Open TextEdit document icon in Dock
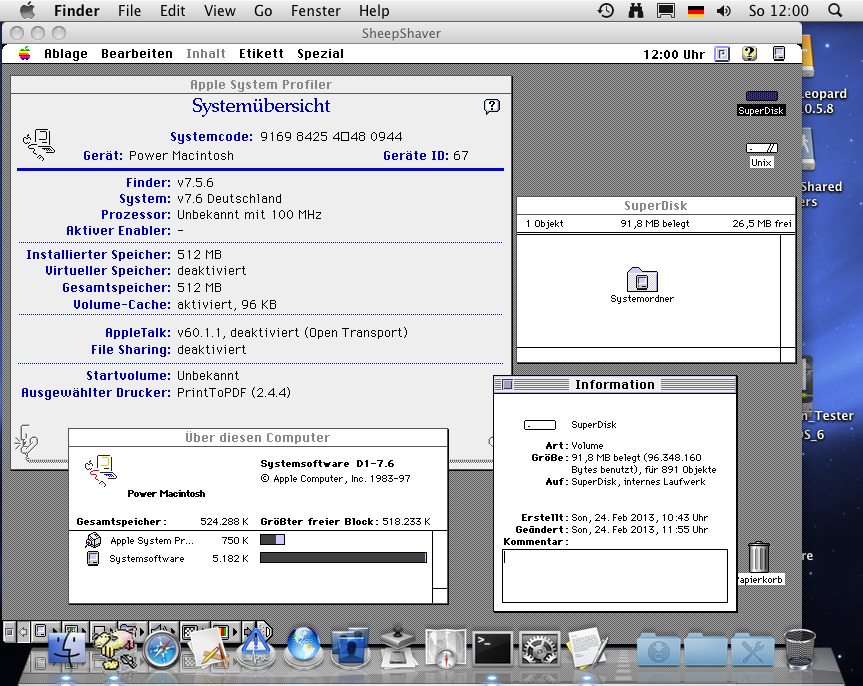The width and height of the screenshot is (863, 686). [x=587, y=648]
